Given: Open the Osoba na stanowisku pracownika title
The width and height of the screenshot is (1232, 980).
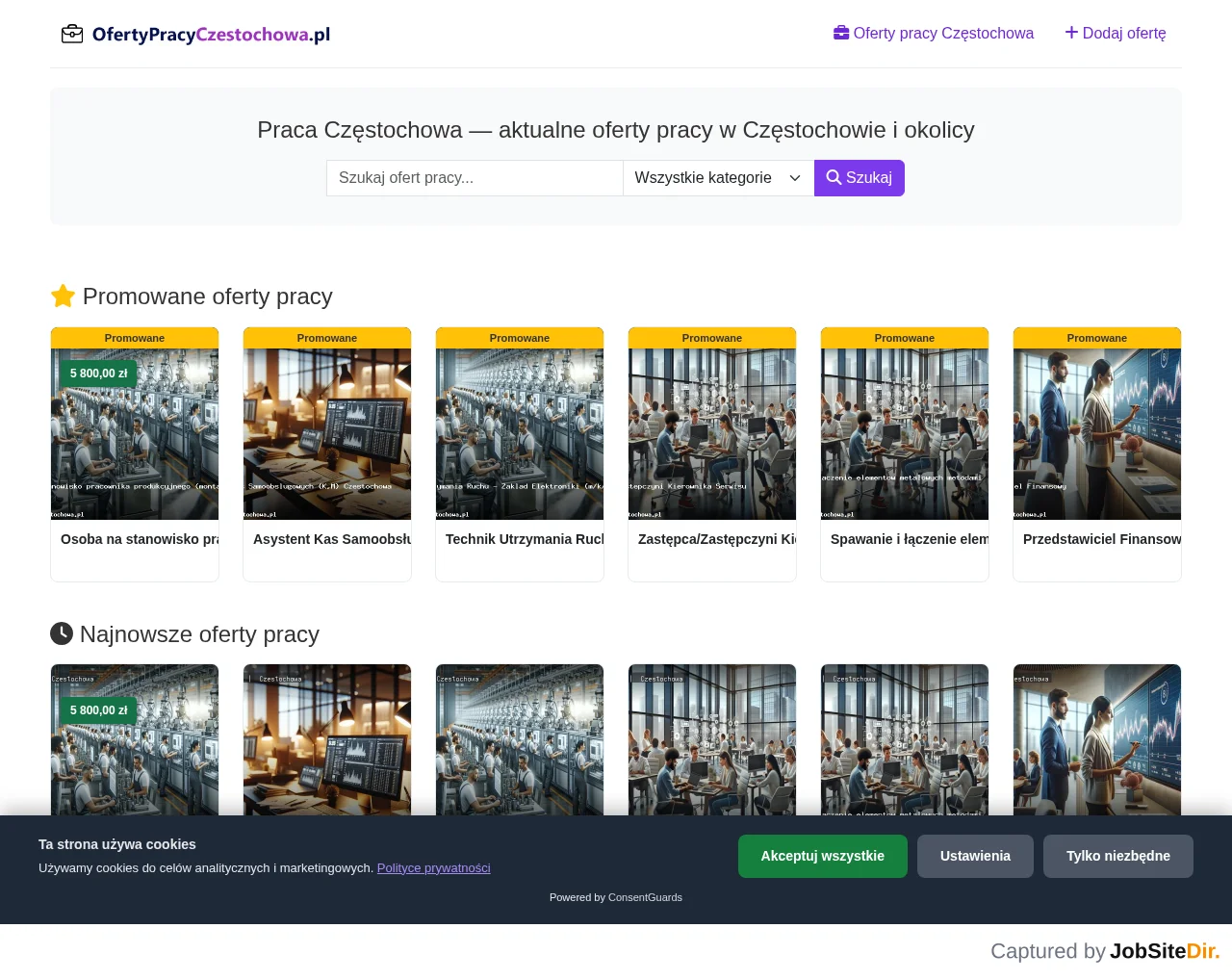Looking at the screenshot, I should tap(140, 539).
